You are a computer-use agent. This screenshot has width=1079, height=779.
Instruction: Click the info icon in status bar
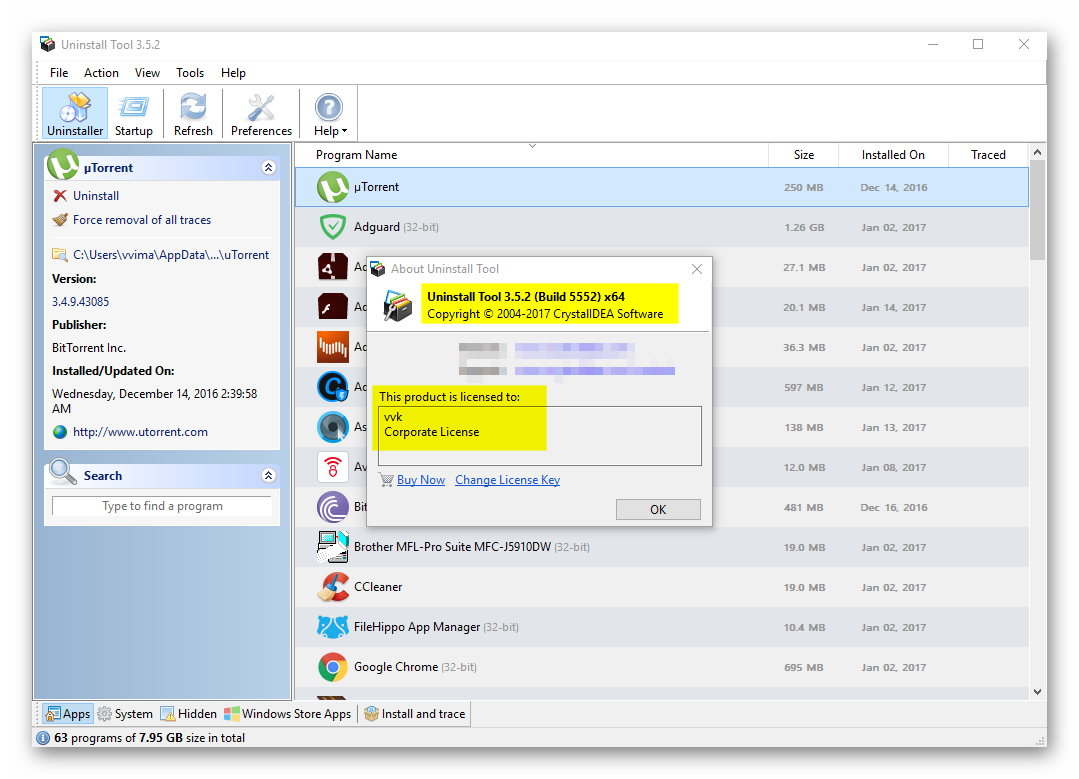[43, 738]
